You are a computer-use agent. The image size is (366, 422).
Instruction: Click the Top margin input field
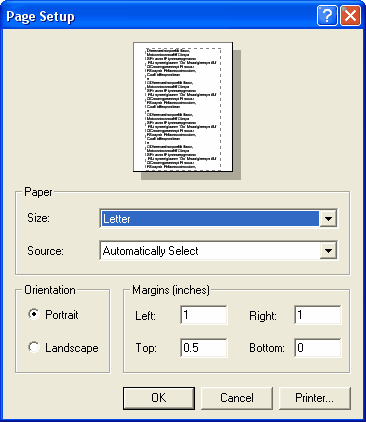click(204, 348)
